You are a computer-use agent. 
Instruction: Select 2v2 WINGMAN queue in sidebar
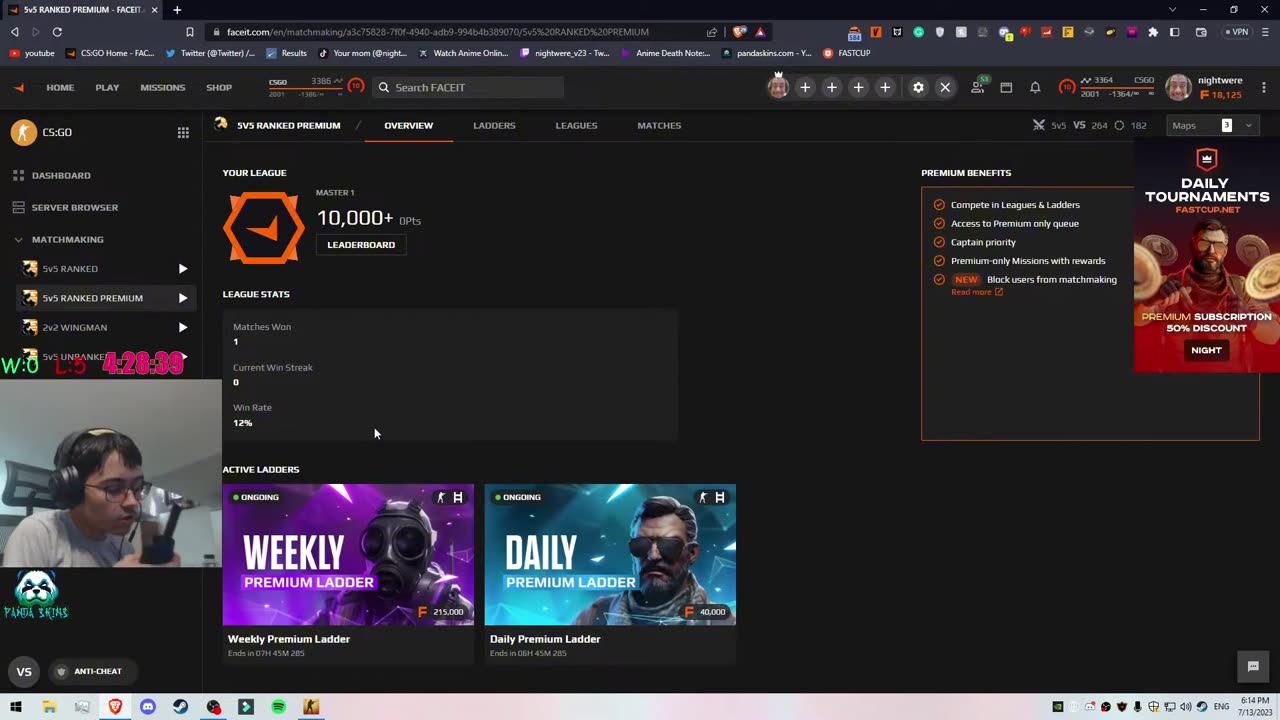click(74, 327)
